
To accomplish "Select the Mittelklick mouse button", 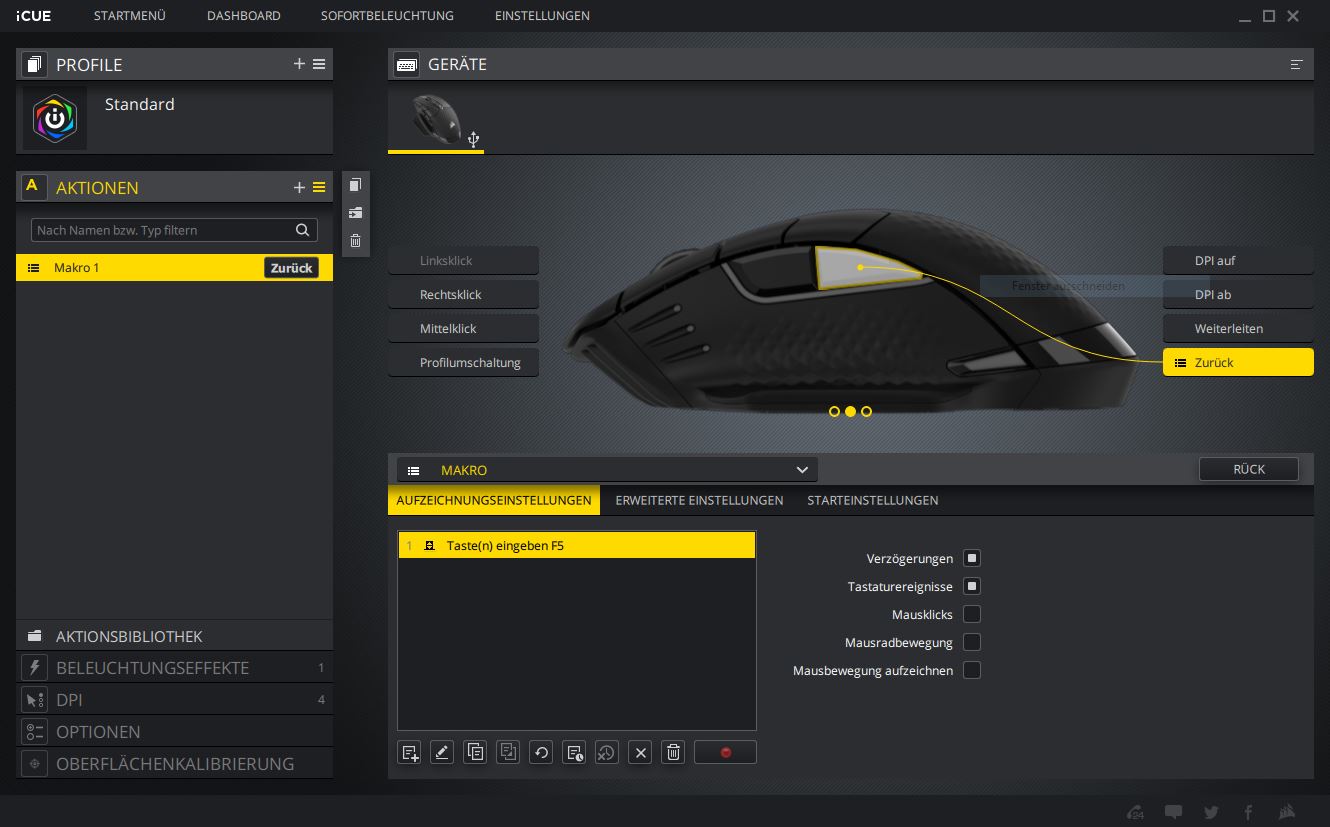I will (463, 329).
